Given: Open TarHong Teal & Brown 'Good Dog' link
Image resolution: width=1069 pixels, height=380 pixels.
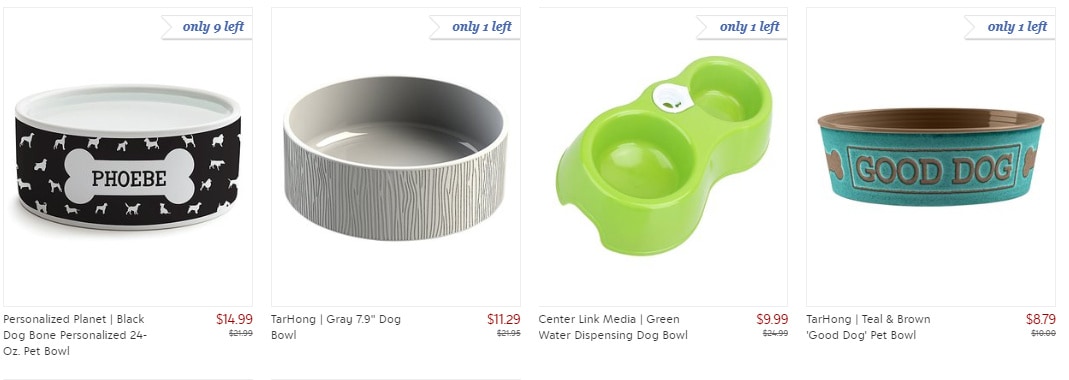Looking at the screenshot, I should click(869, 327).
